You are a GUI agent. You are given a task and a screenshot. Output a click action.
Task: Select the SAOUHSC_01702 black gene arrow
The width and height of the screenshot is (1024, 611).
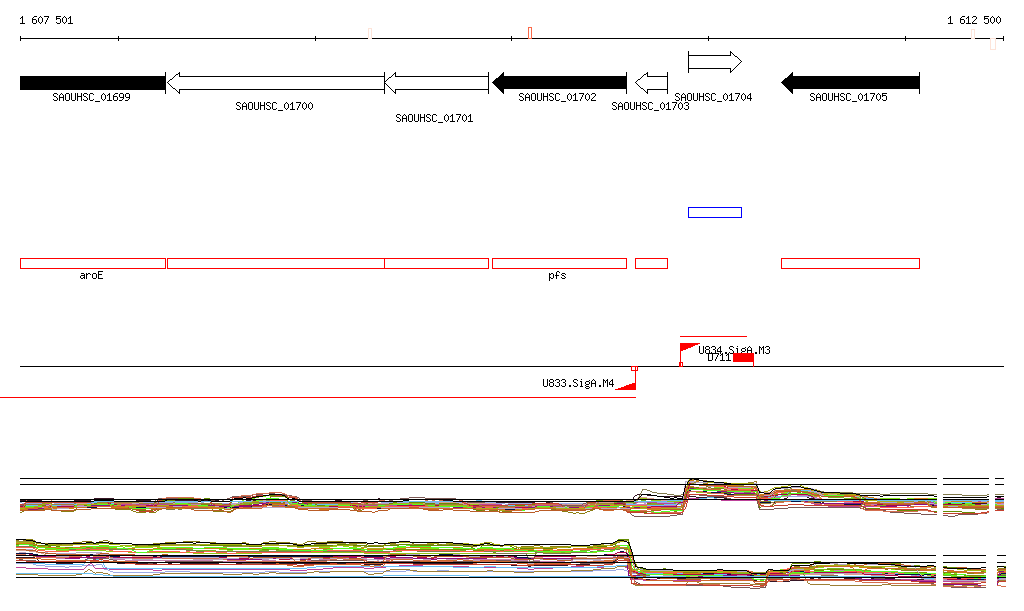(559, 83)
